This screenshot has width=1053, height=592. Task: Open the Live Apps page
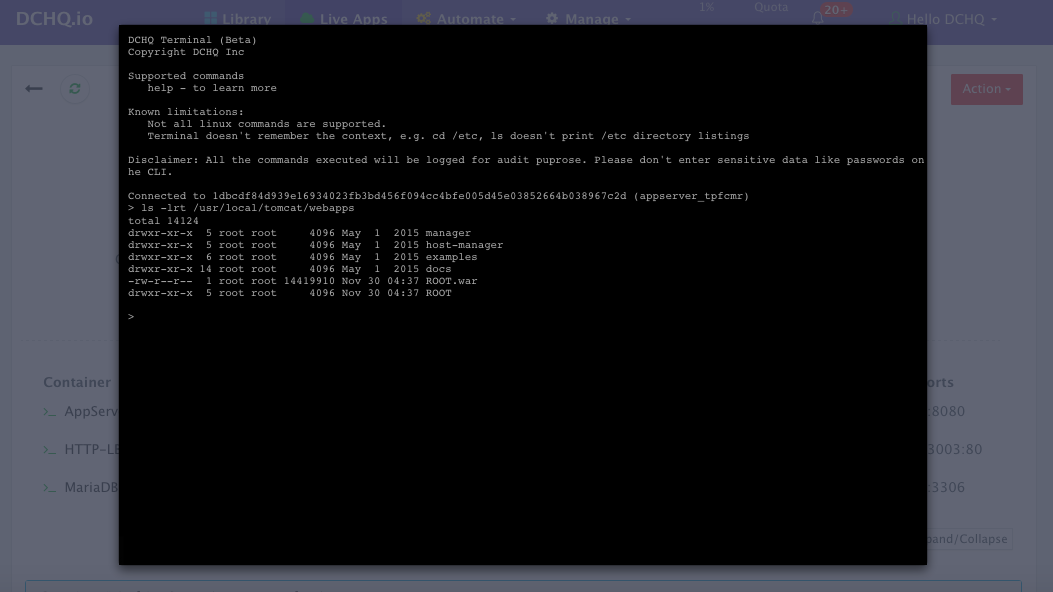pos(344,19)
